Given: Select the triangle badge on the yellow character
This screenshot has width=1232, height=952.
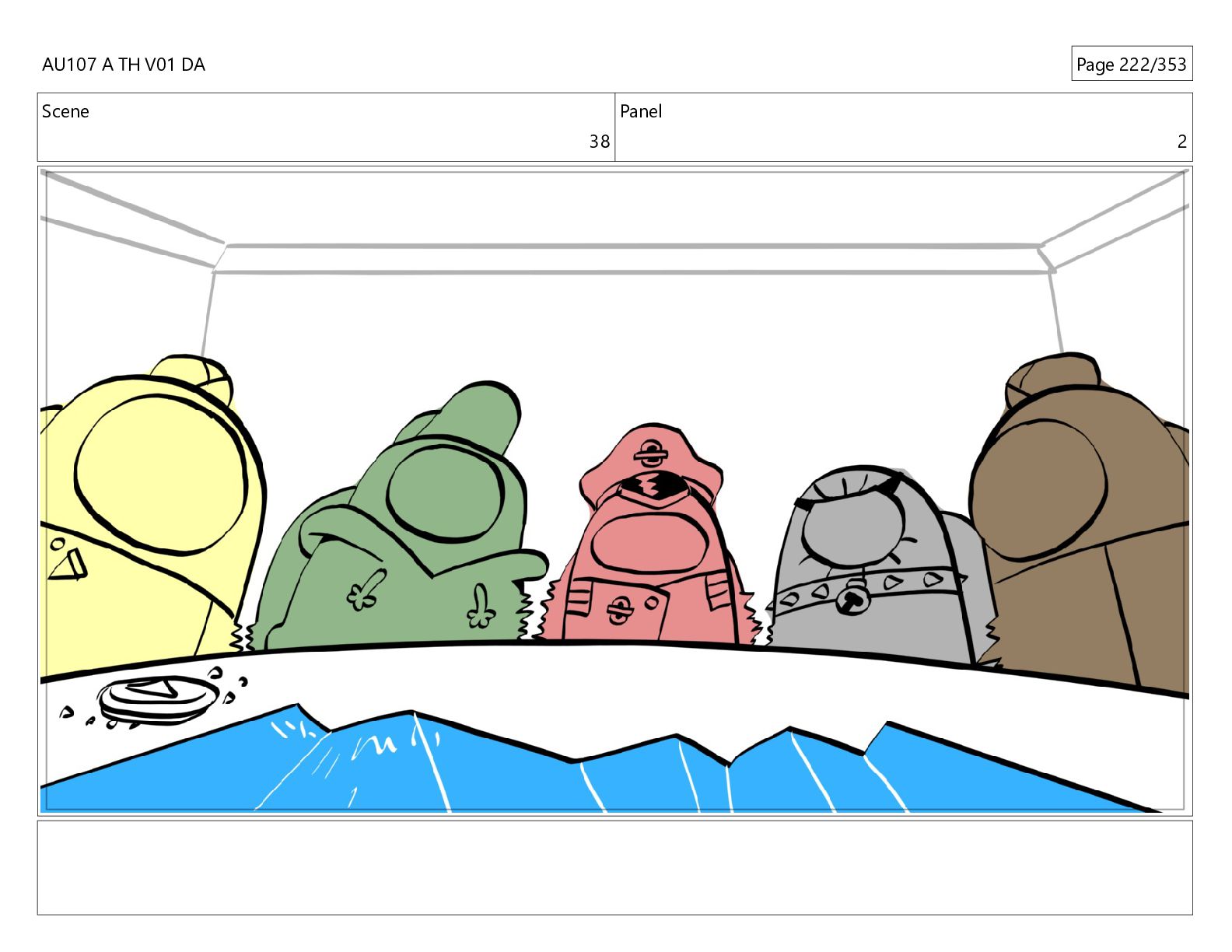Looking at the screenshot, I should coord(69,565).
